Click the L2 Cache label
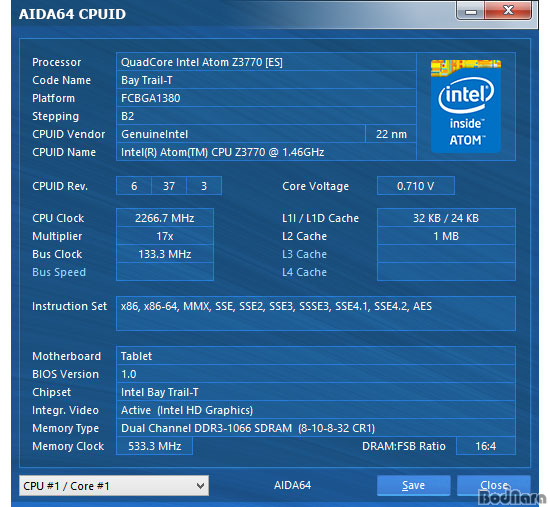 (304, 236)
